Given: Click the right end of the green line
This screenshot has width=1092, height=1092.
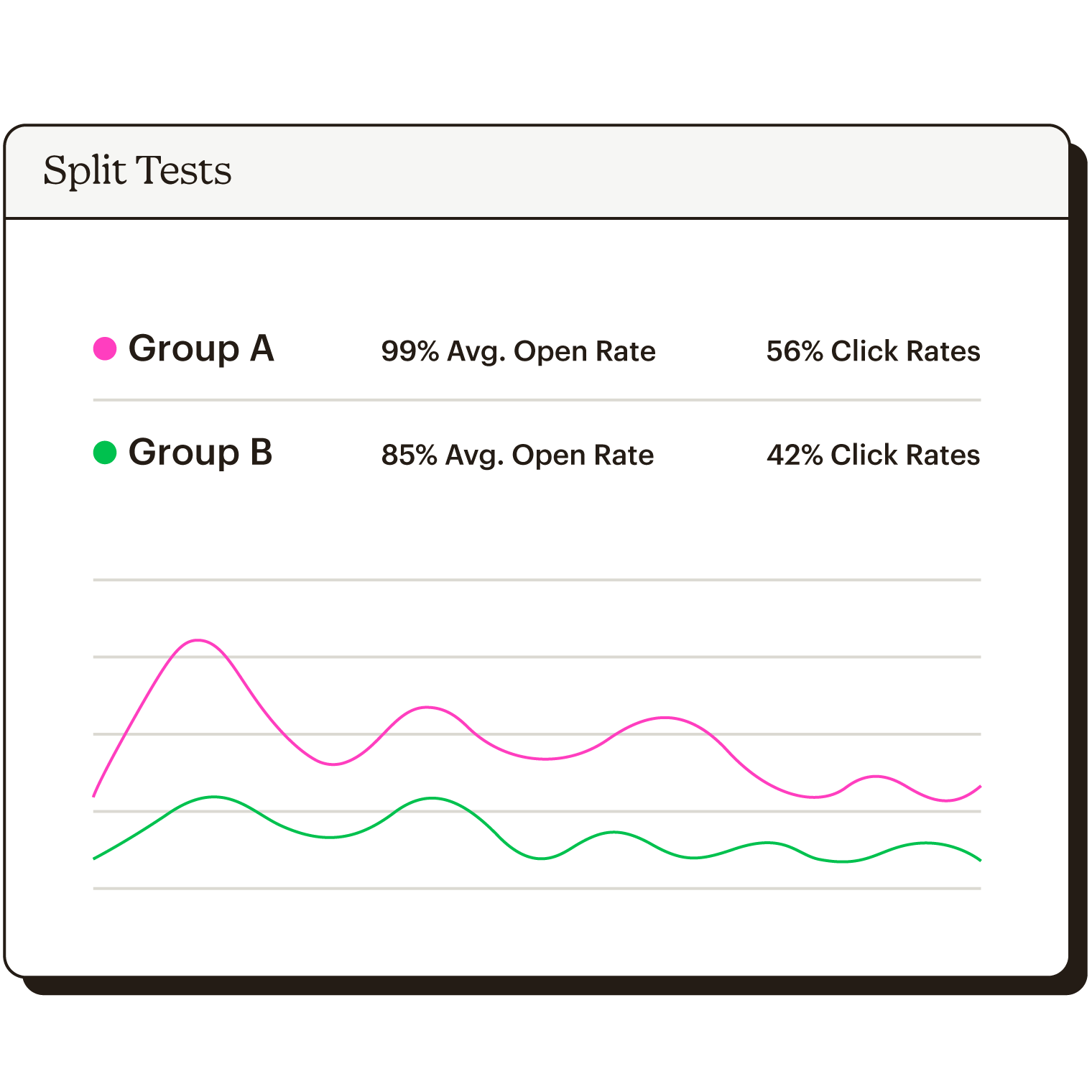Looking at the screenshot, I should 980,859.
